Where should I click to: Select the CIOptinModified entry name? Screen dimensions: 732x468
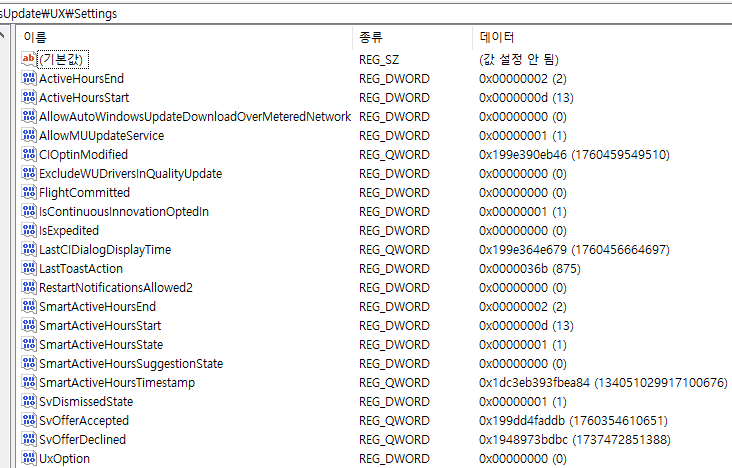coord(83,155)
